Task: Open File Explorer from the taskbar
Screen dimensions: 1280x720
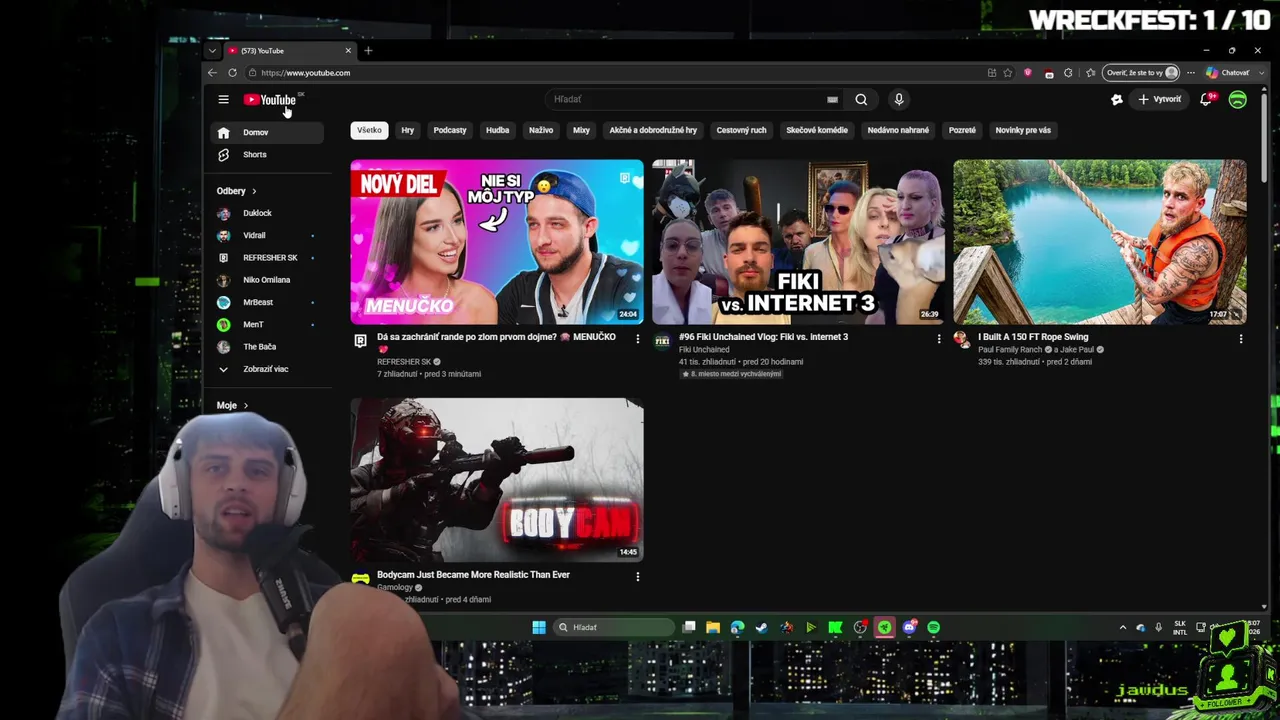Action: tap(713, 627)
